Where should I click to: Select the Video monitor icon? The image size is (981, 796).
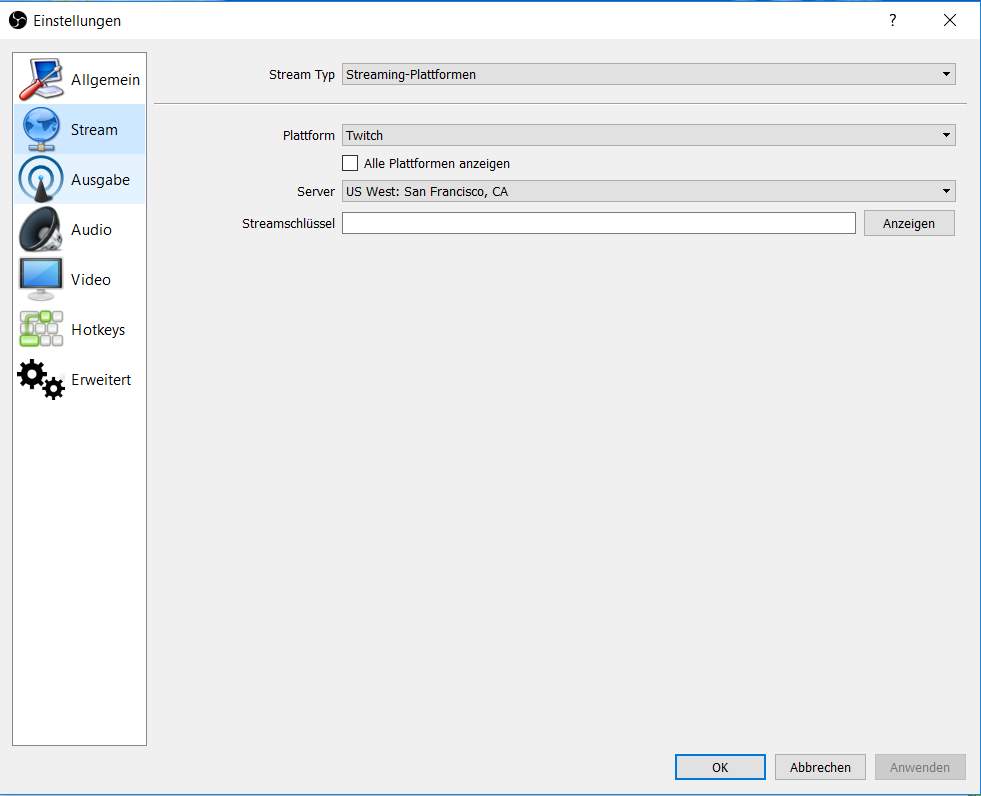tap(40, 280)
